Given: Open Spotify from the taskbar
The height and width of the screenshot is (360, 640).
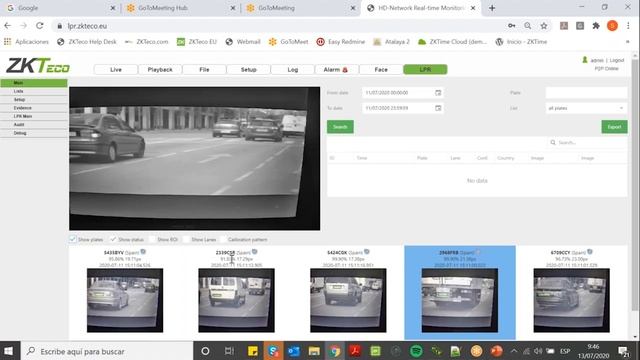Looking at the screenshot, I should click(x=416, y=351).
